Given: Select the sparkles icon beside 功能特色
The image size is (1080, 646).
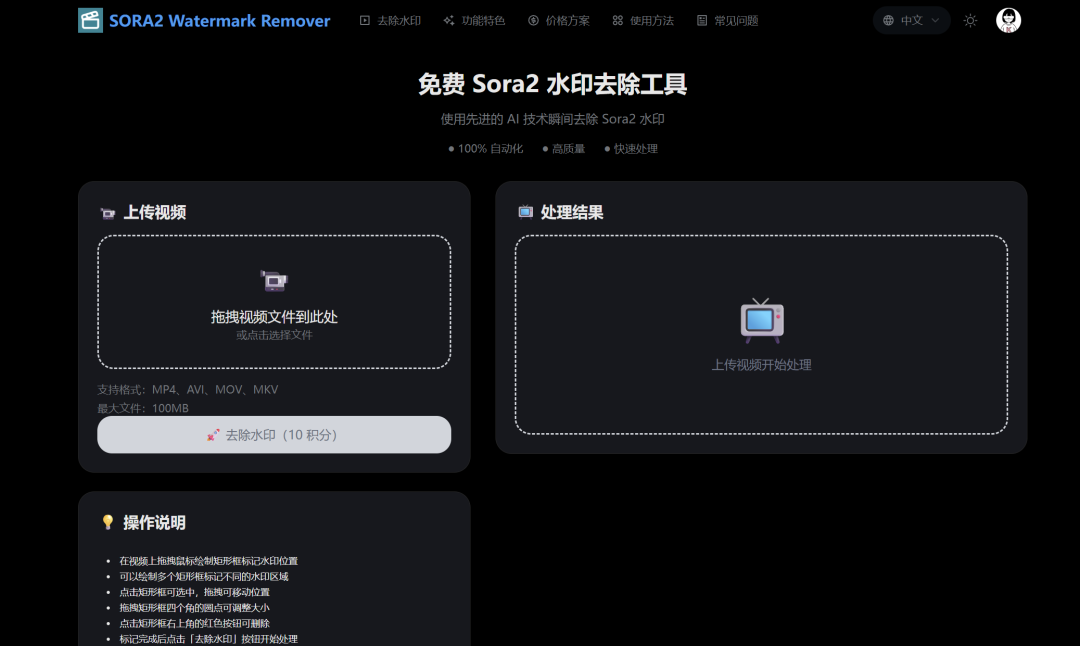Looking at the screenshot, I should click(448, 20).
